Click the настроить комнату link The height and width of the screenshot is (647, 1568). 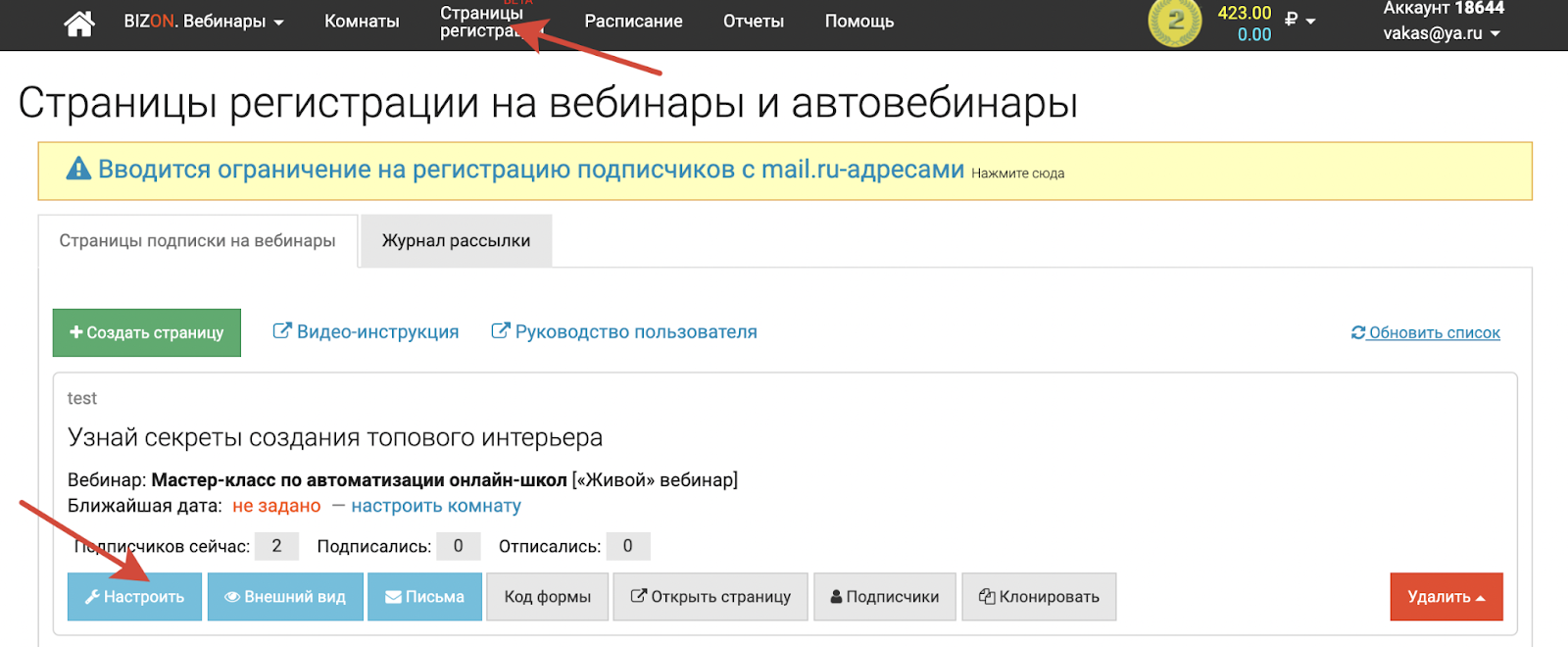tap(436, 507)
